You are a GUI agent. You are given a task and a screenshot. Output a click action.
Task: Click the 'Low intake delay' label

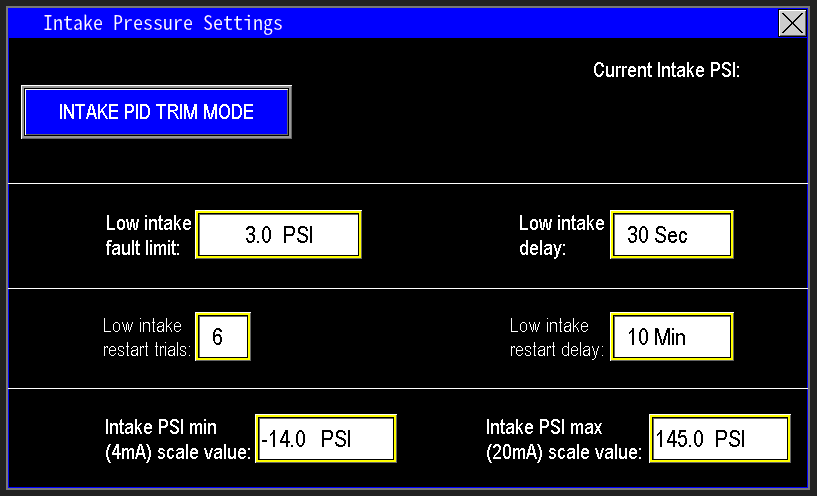click(x=561, y=236)
